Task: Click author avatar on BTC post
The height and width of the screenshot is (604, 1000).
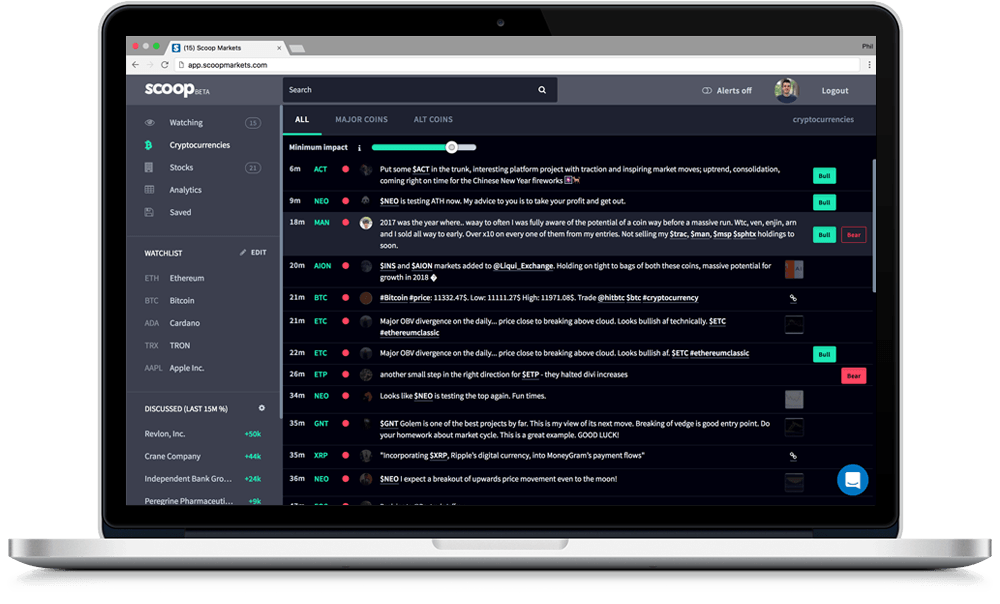Action: pyautogui.click(x=366, y=298)
